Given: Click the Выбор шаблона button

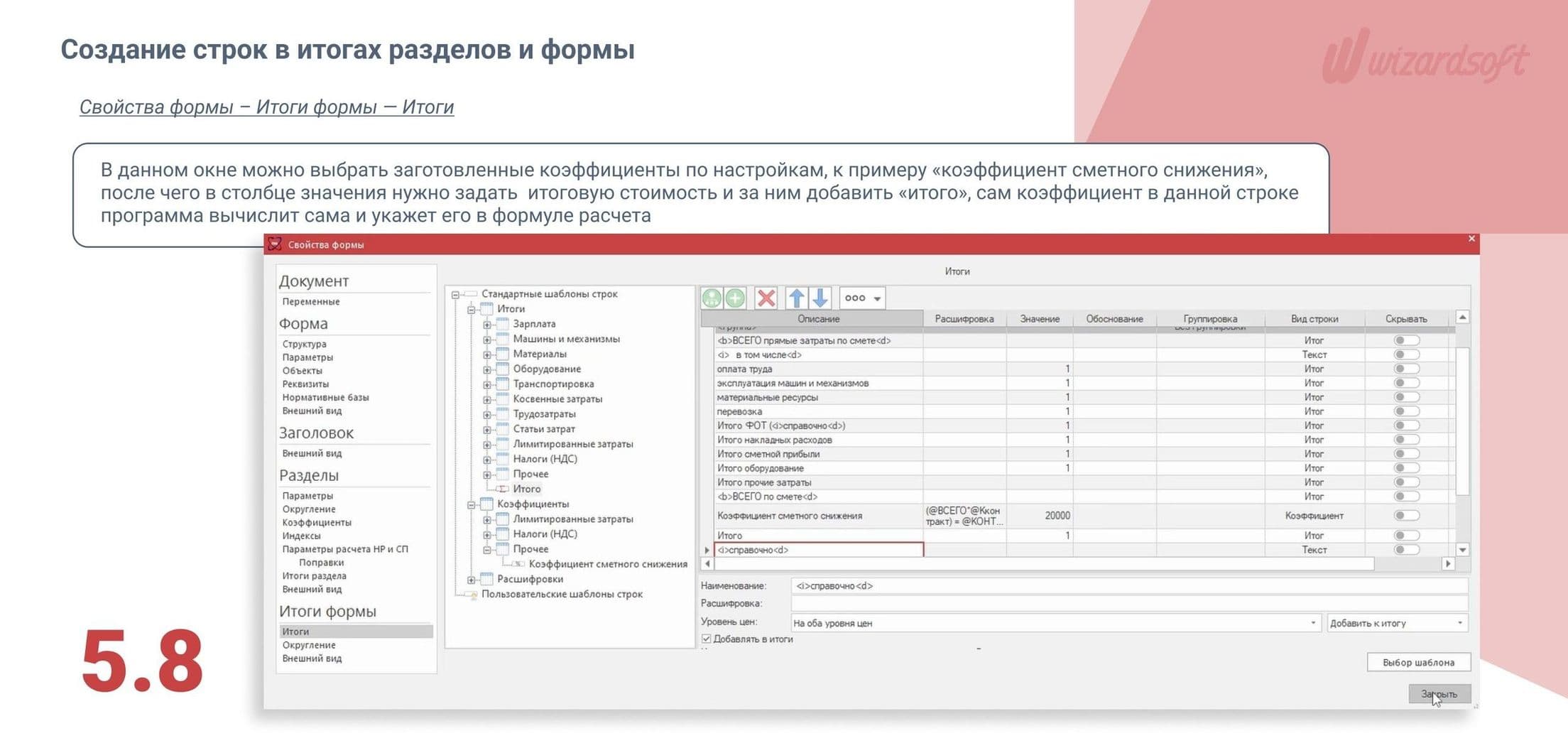Looking at the screenshot, I should click(x=1418, y=662).
